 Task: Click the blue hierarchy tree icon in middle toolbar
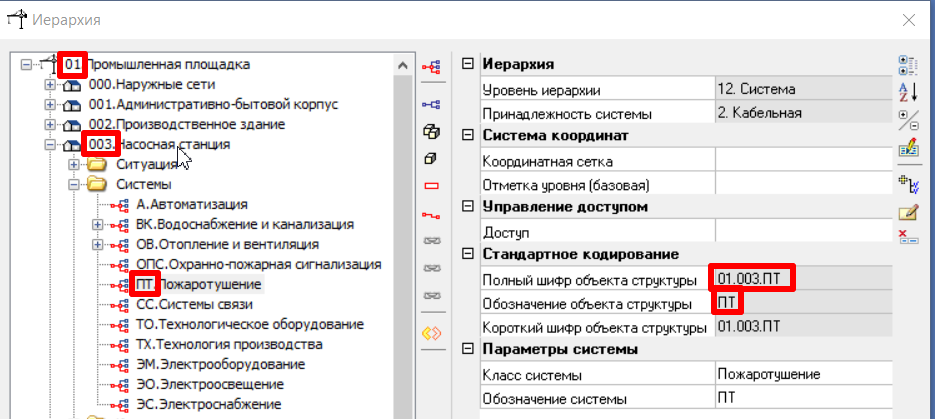pos(432,103)
